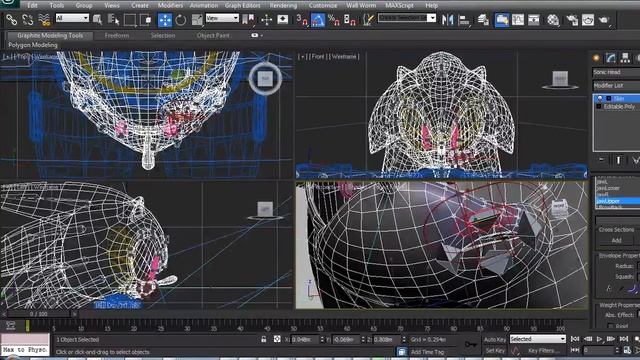The image size is (640, 360).
Task: Open the All selection filter dropdown
Action: pos(72,18)
